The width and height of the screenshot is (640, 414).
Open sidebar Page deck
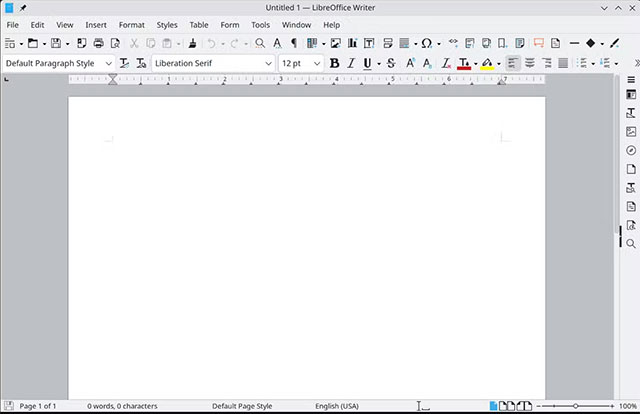click(x=631, y=169)
